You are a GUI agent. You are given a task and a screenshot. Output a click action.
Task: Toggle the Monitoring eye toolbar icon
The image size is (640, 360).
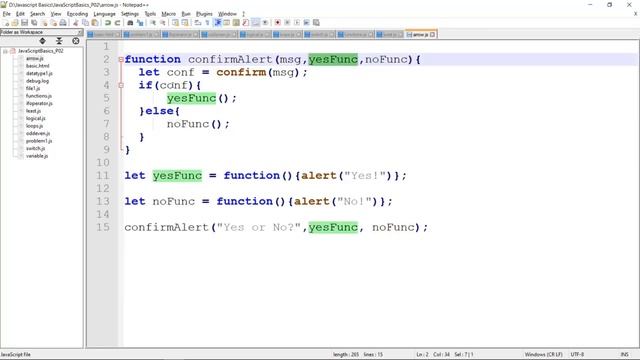pyautogui.click(x=265, y=23)
